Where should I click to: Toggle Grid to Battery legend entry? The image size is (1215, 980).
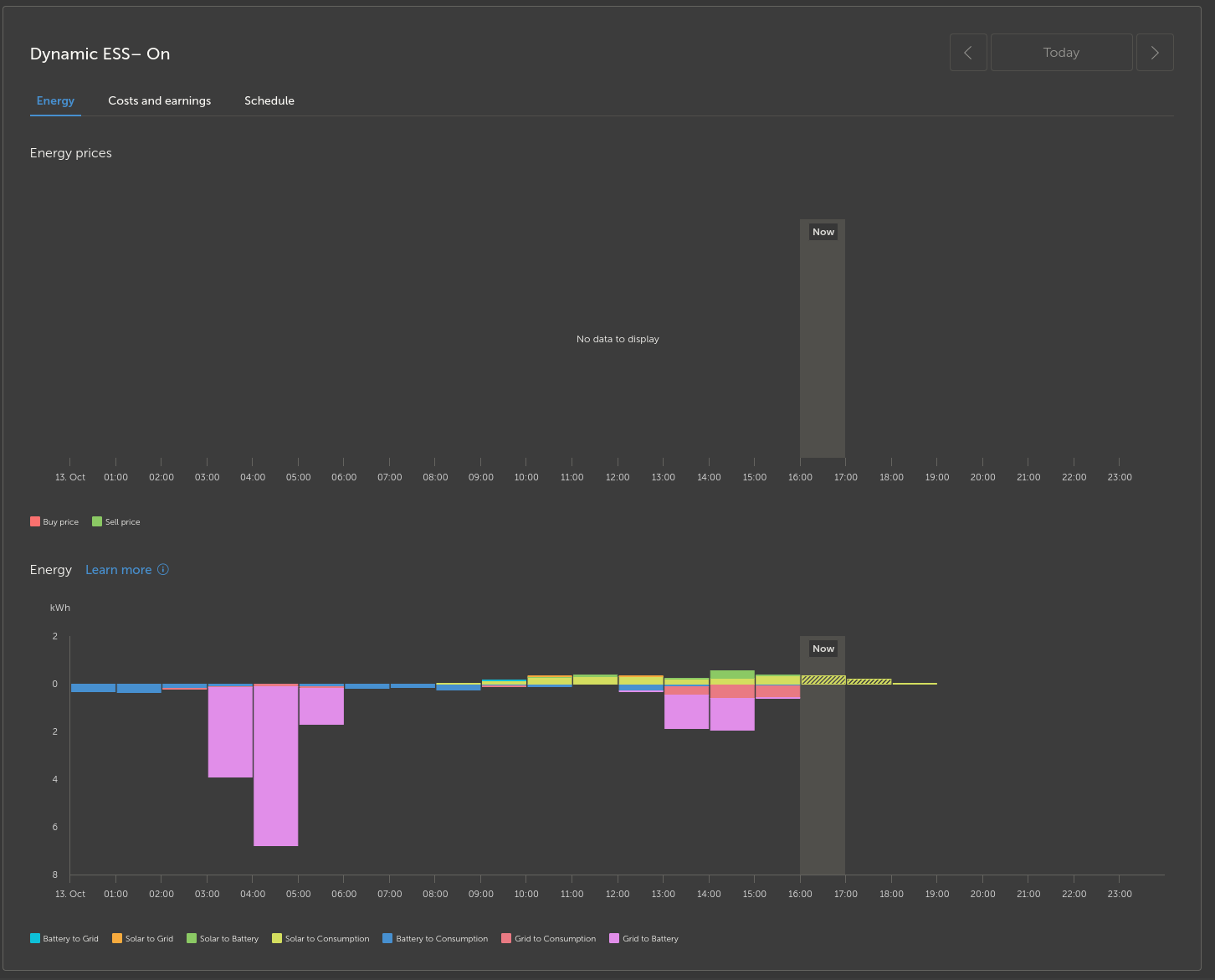[644, 938]
